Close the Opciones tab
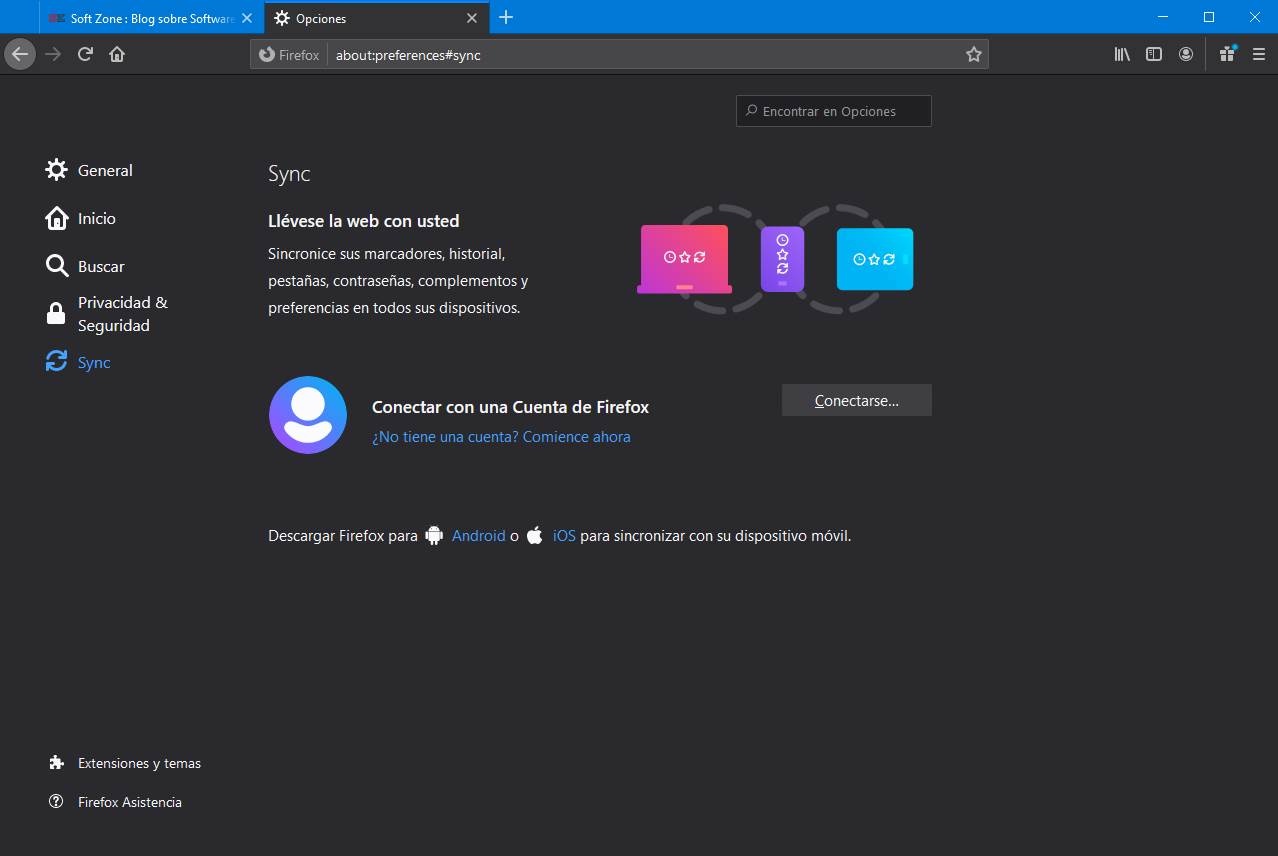 point(472,18)
